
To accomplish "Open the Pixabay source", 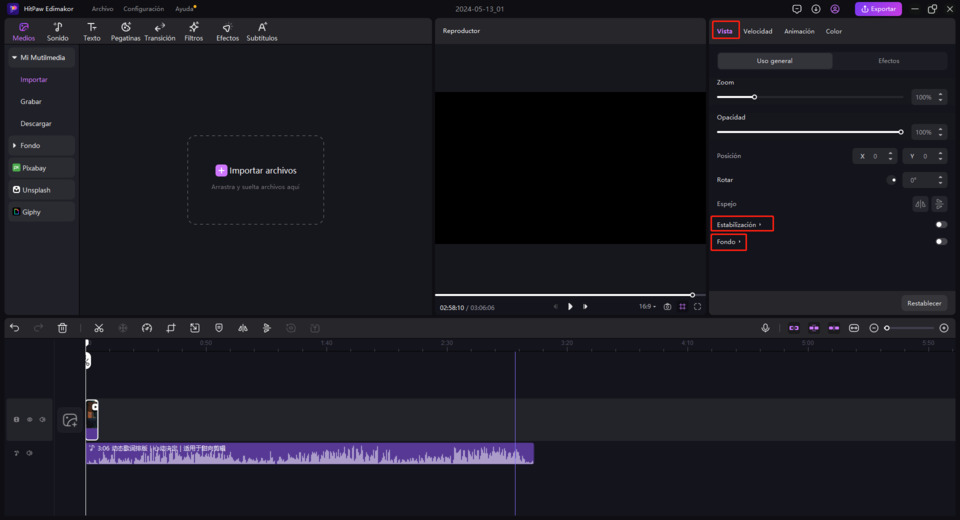I will coord(41,168).
